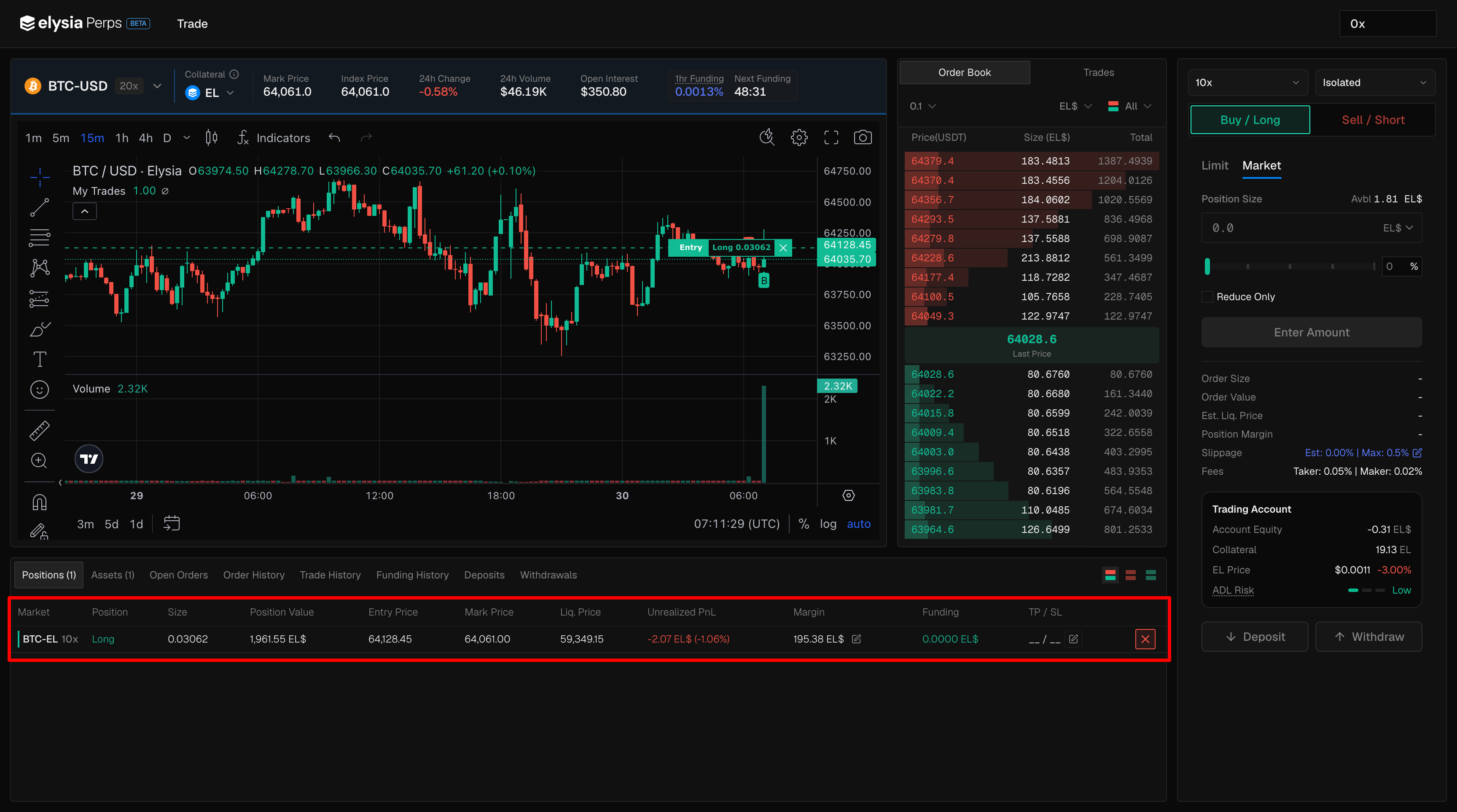Select the pattern drawing tool
Image resolution: width=1457 pixels, height=812 pixels.
point(40,267)
